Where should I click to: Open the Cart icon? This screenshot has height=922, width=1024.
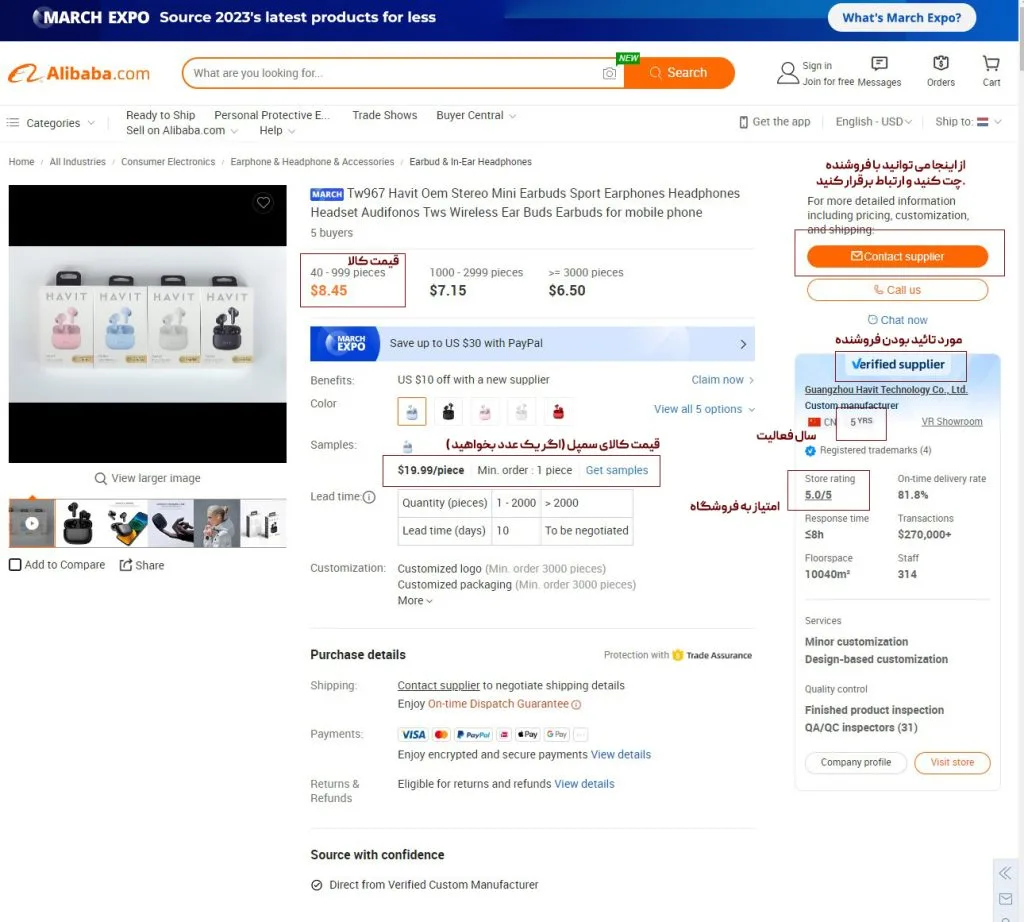(x=991, y=63)
